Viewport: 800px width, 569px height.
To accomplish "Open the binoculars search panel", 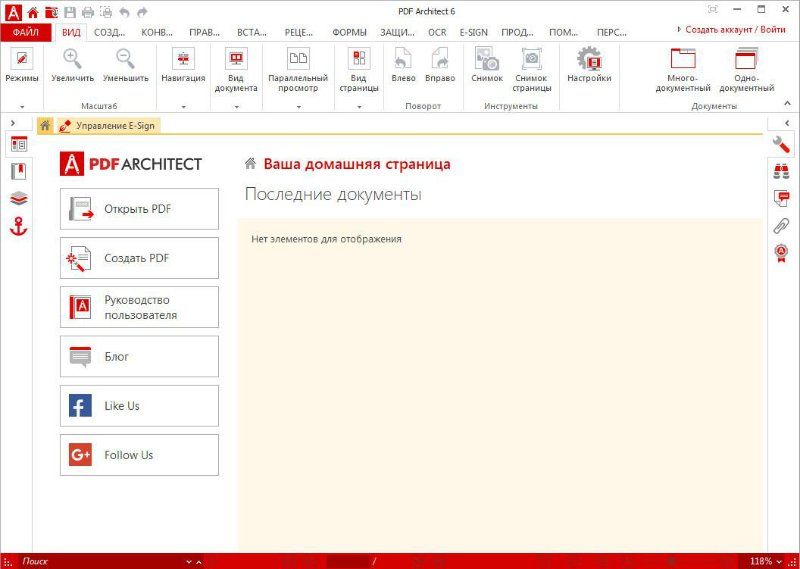I will (781, 171).
